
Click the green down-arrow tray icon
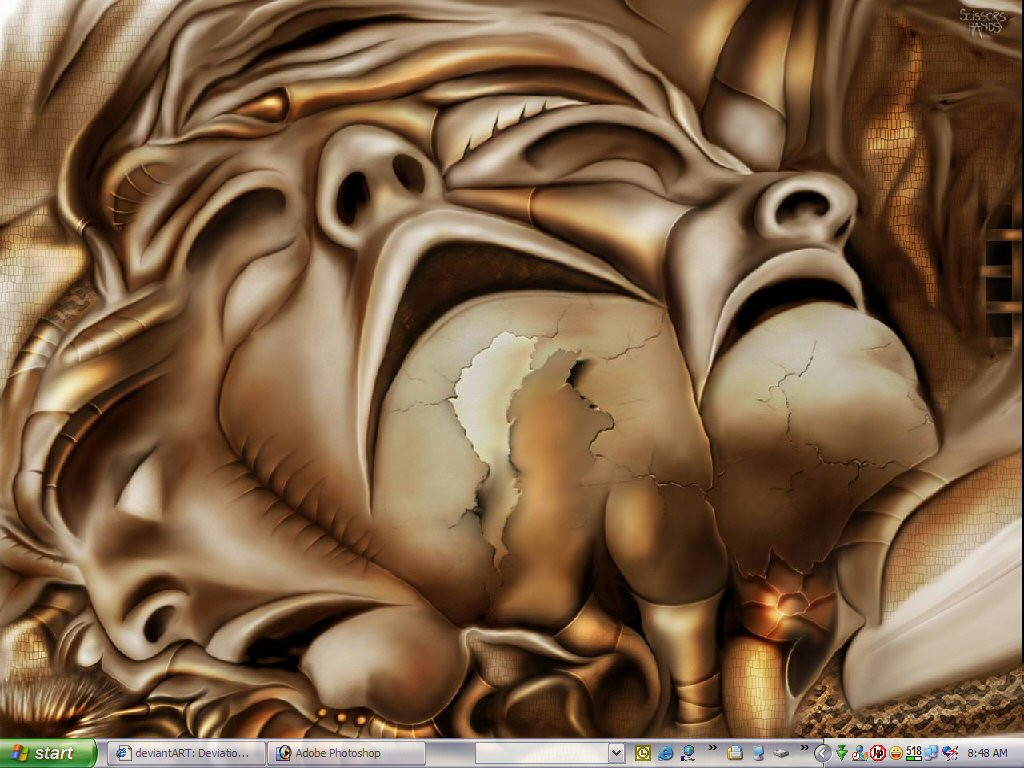(842, 753)
